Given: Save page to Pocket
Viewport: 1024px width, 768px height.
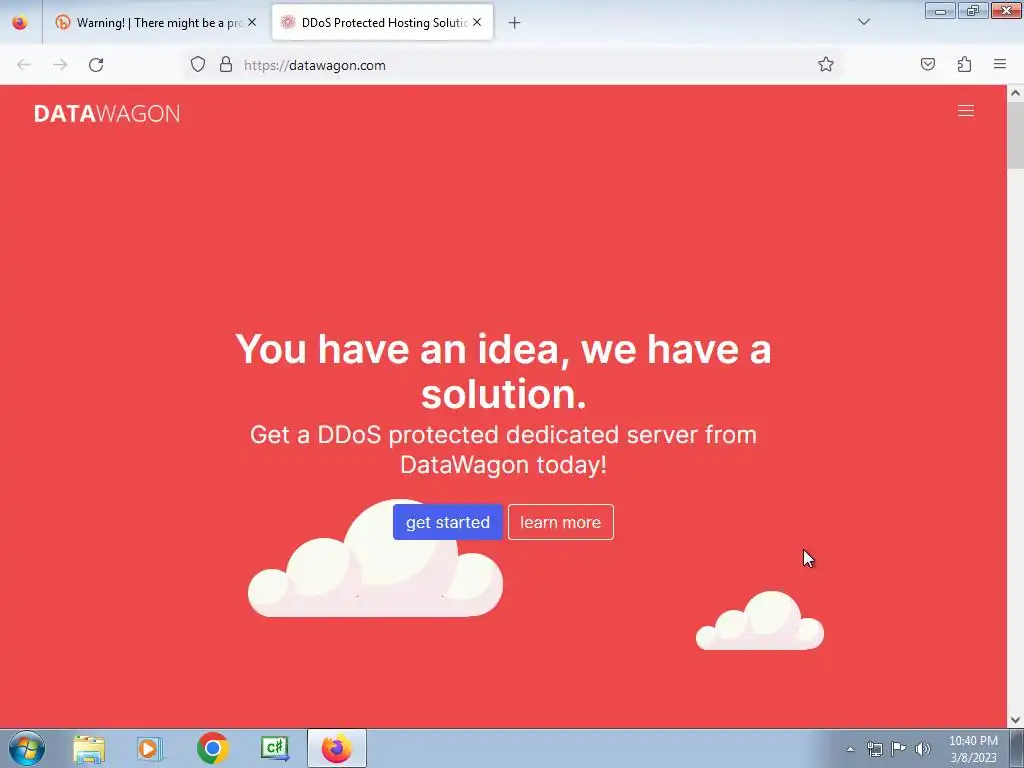Looking at the screenshot, I should [x=927, y=64].
